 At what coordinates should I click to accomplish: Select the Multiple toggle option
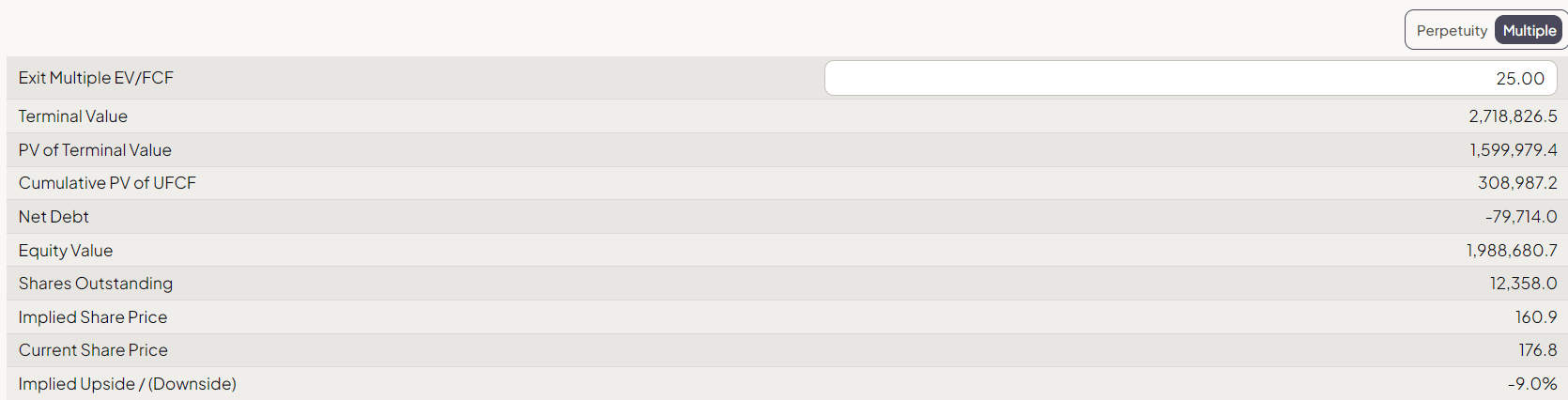1529,31
